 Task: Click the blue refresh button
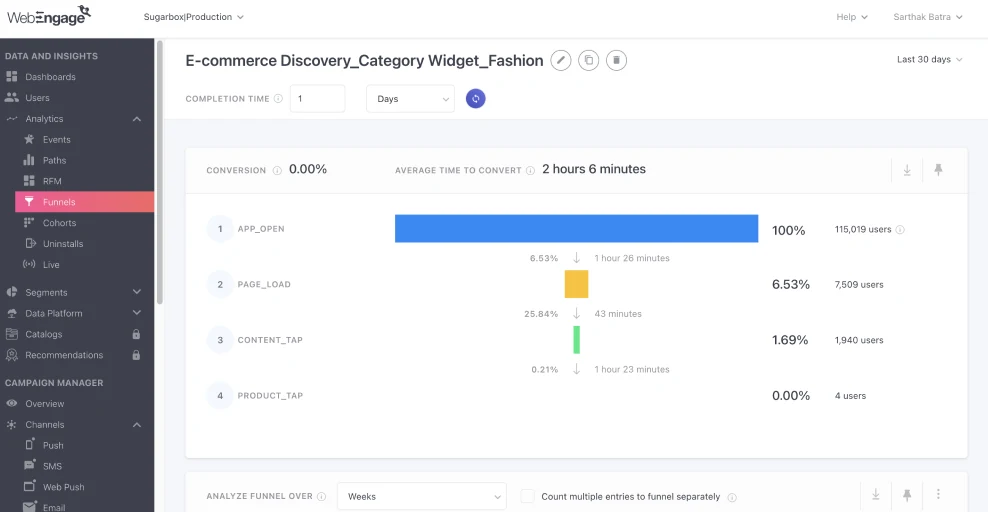(476, 99)
